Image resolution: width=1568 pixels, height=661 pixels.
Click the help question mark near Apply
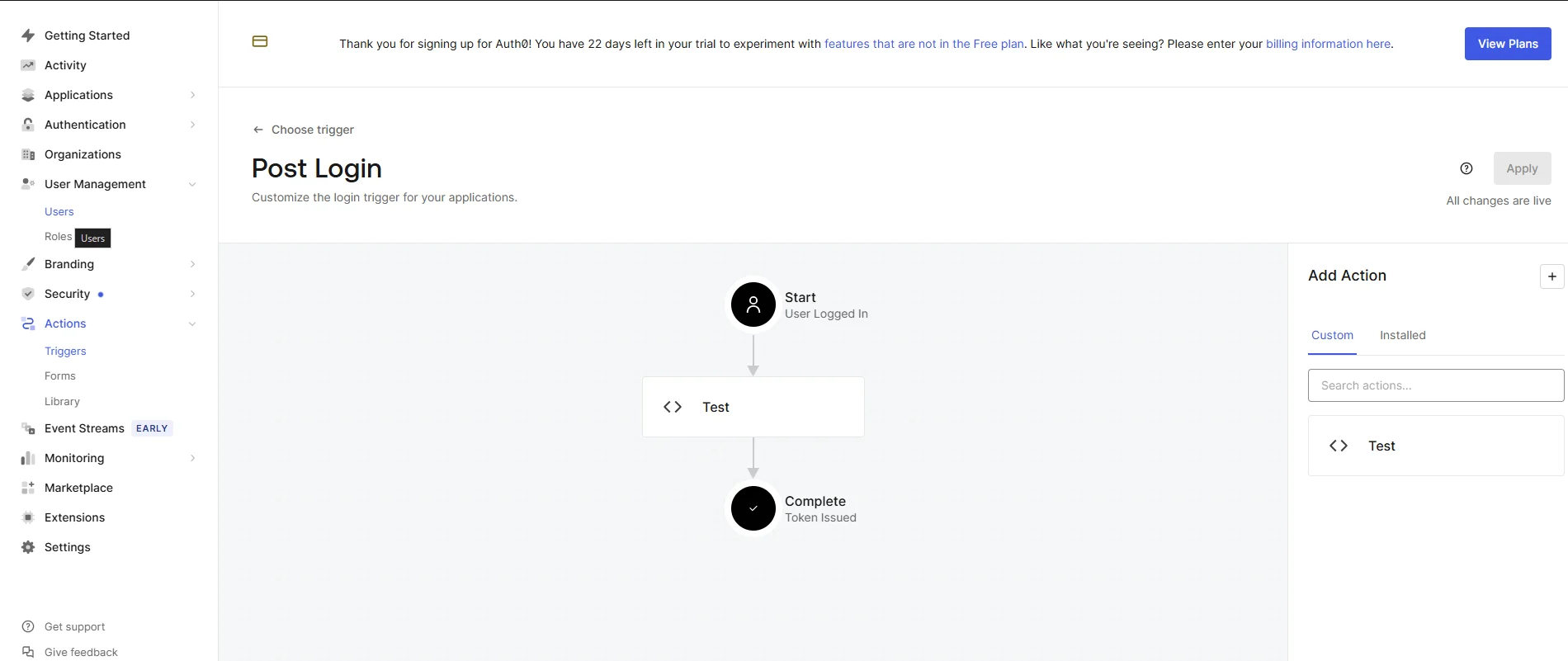tap(1466, 168)
